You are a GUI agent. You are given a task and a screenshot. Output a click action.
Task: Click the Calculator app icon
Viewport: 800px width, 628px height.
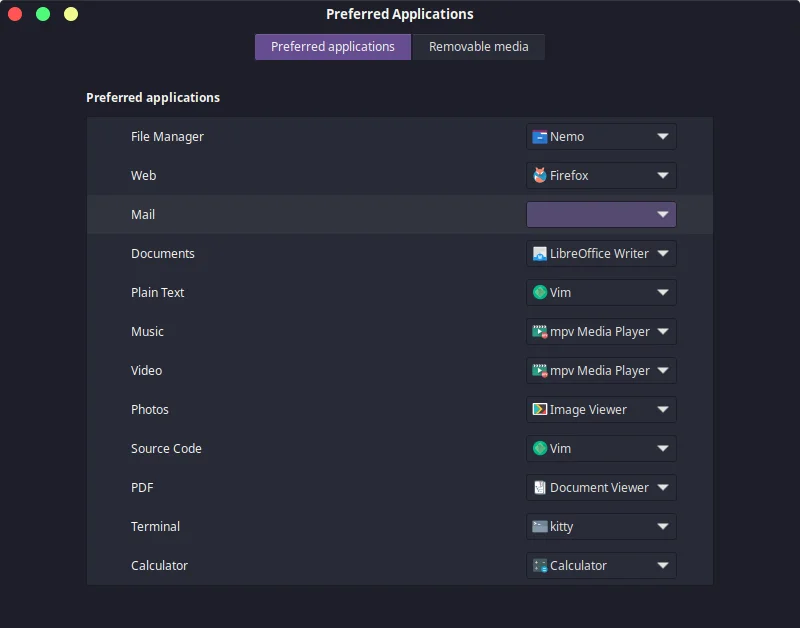(539, 565)
